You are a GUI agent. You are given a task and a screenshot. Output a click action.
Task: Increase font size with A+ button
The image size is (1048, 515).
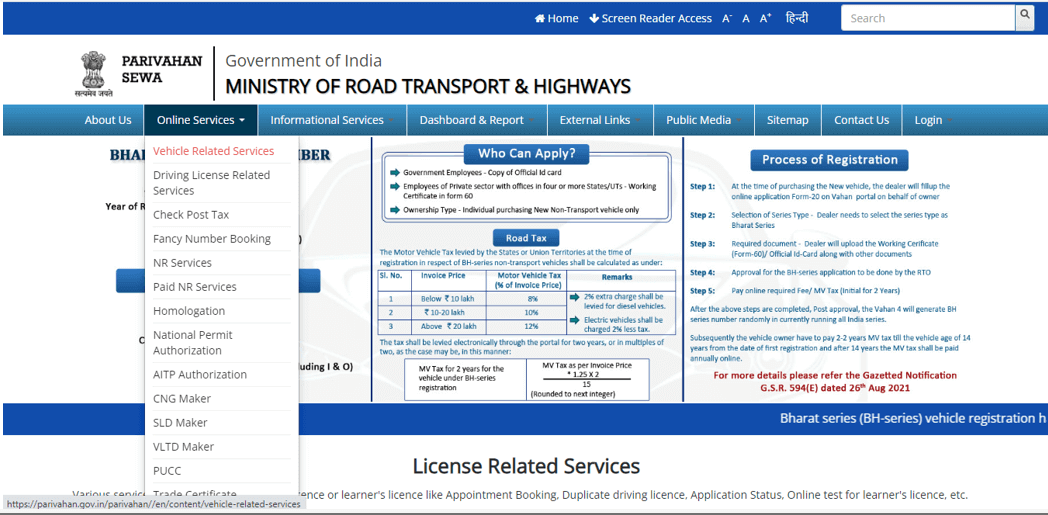point(765,19)
